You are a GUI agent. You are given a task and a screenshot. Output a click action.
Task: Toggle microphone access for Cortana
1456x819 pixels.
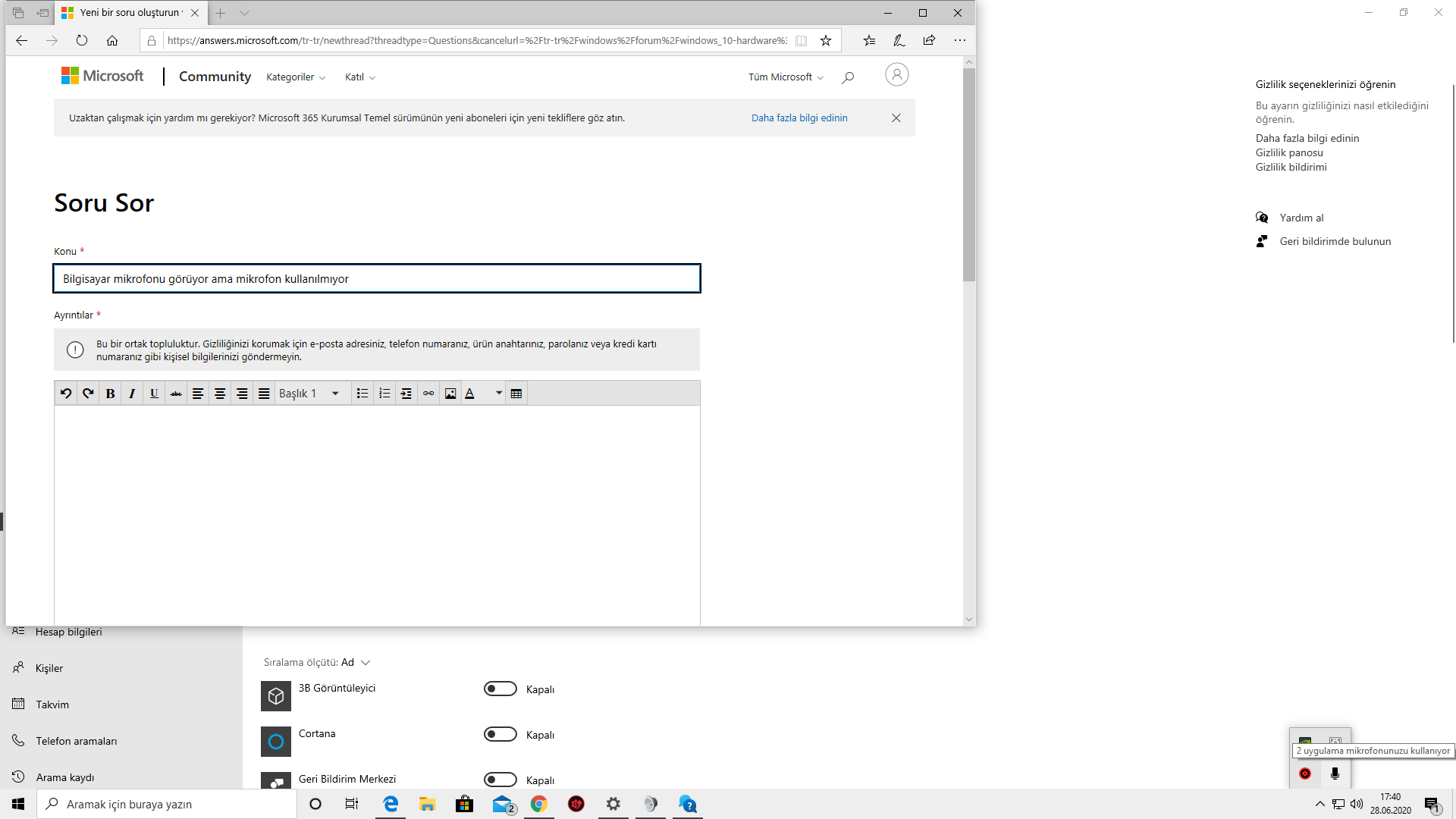pos(500,734)
